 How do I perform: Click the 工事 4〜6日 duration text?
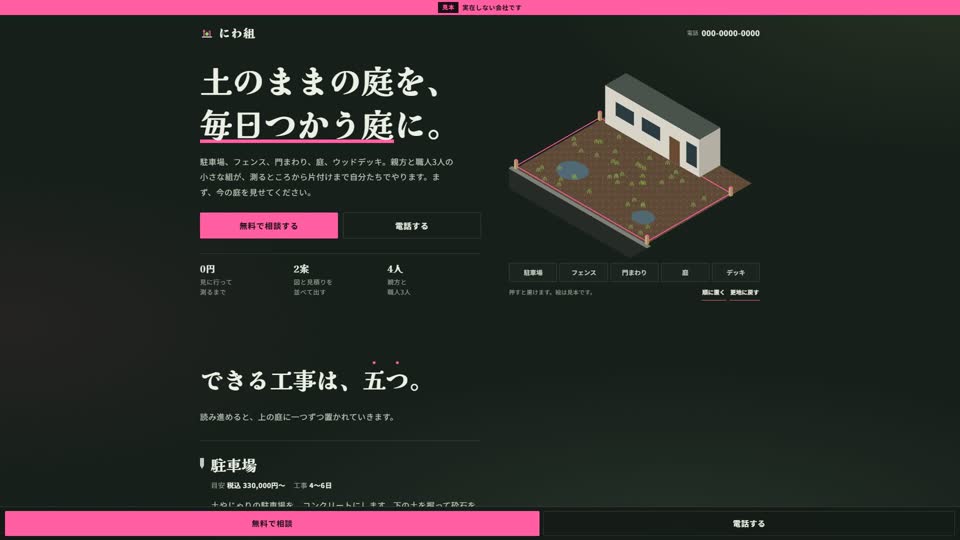tap(312, 486)
